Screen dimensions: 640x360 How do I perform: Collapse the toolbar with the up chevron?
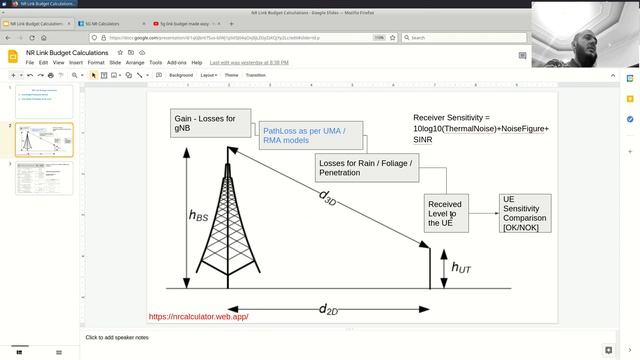click(x=613, y=76)
